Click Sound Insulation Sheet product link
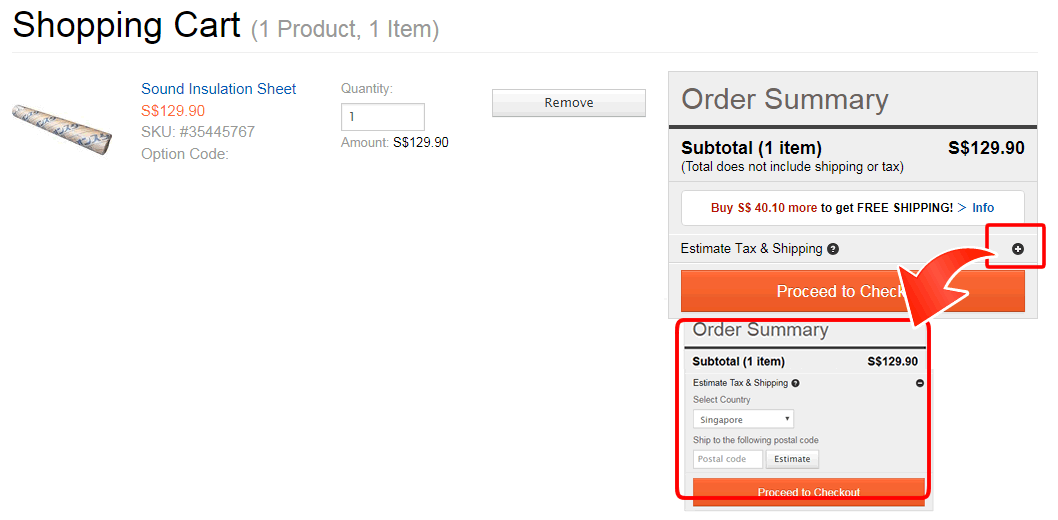1058x520 pixels. click(x=218, y=89)
